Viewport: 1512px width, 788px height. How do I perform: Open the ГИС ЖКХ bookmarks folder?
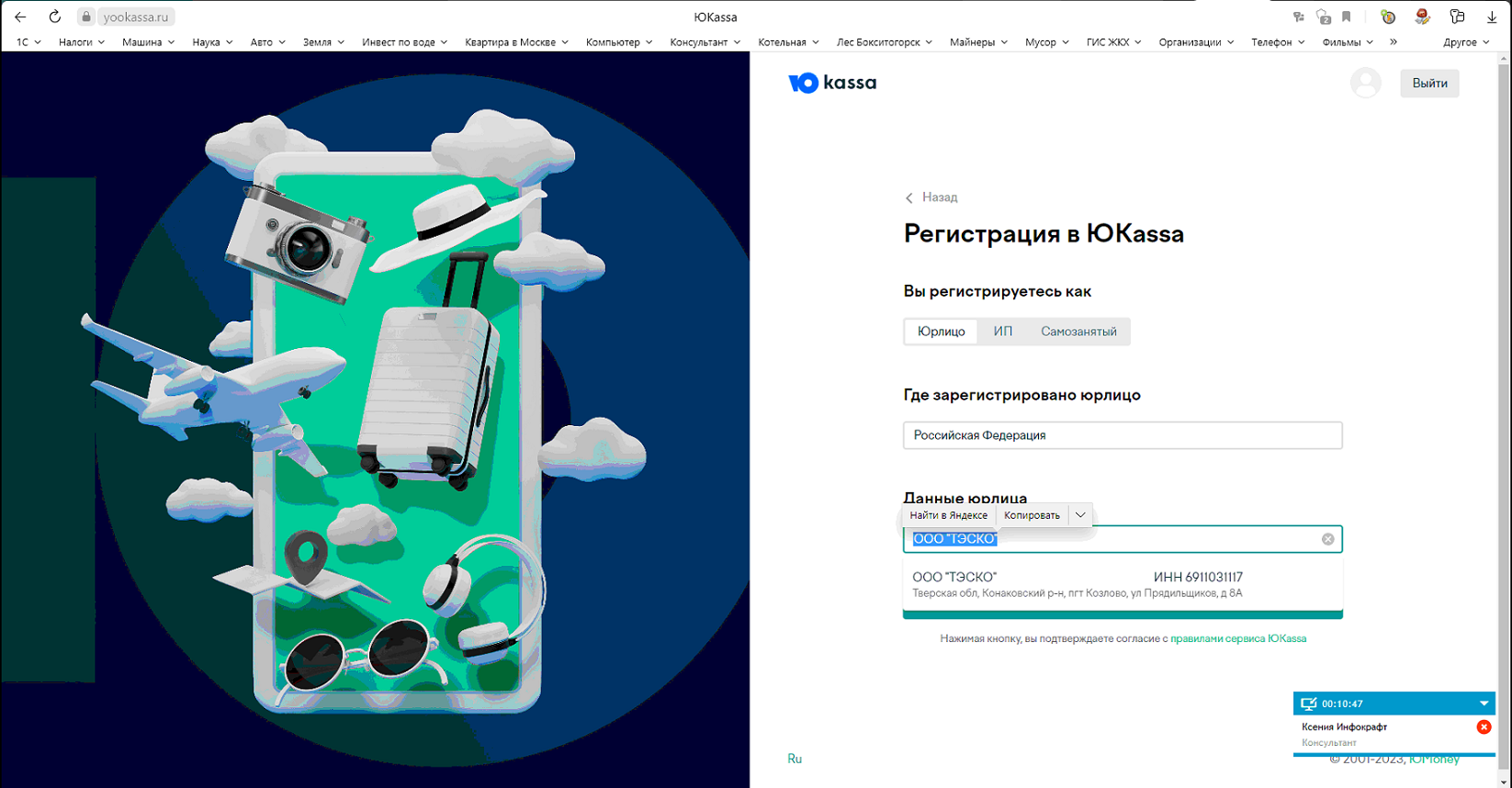coord(1113,42)
